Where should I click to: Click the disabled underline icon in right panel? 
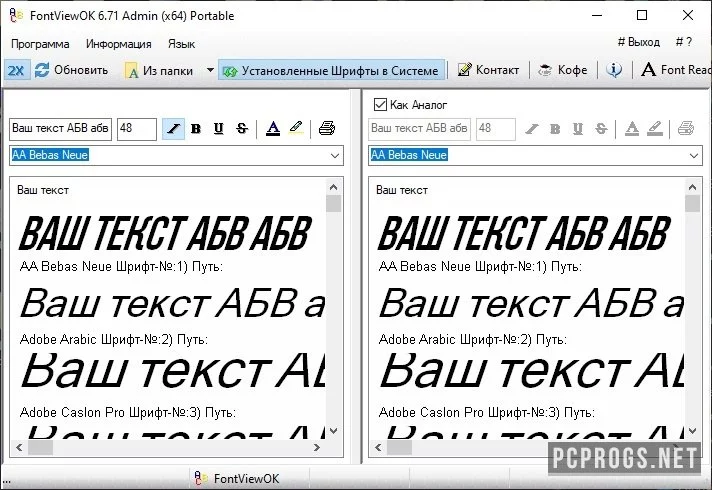click(578, 129)
